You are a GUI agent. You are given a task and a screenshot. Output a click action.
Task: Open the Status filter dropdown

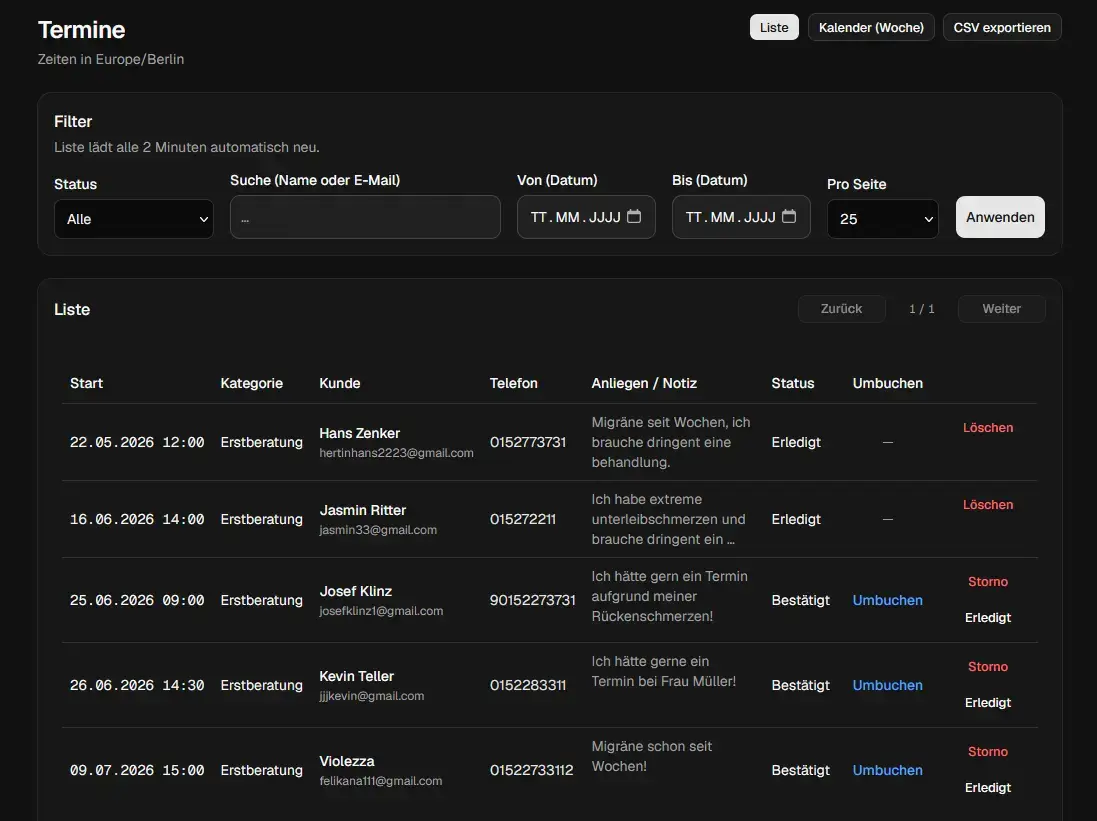point(134,219)
